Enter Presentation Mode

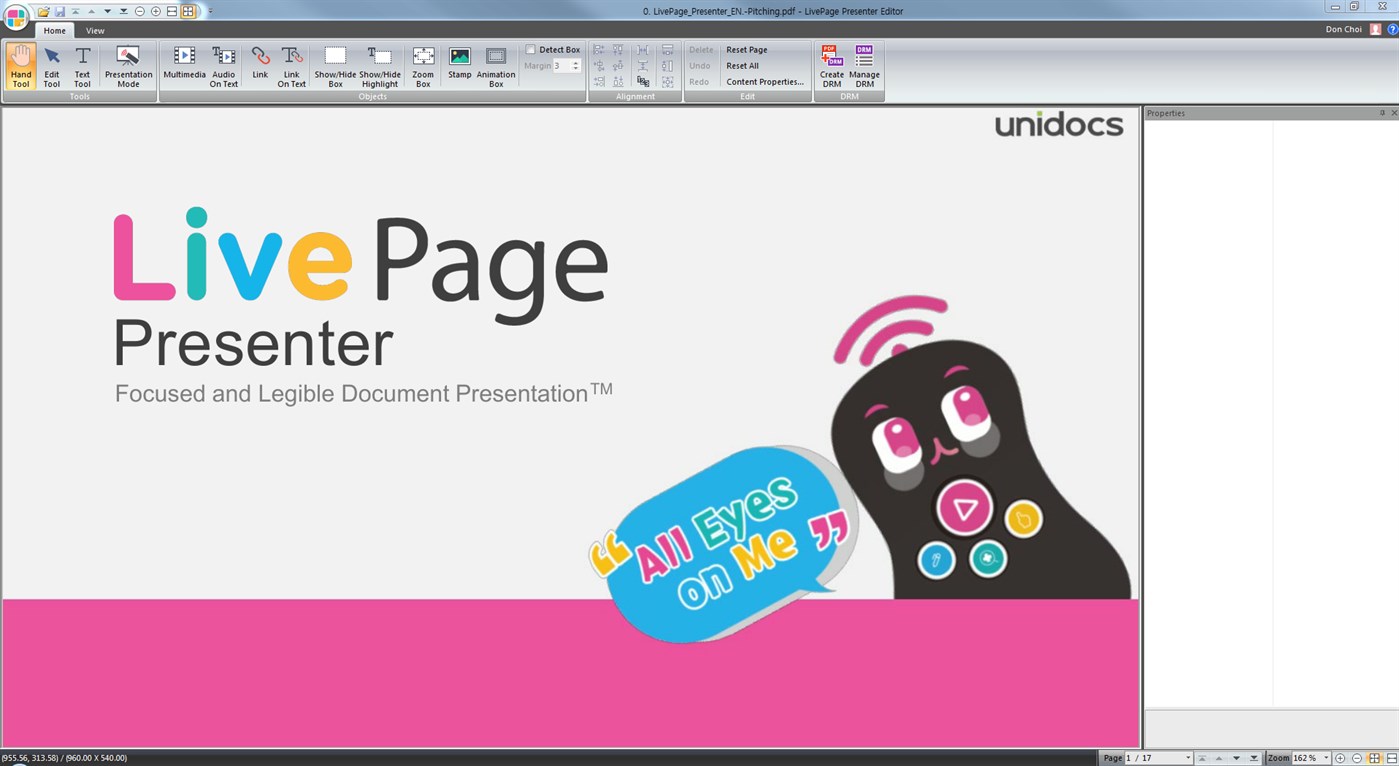[127, 66]
